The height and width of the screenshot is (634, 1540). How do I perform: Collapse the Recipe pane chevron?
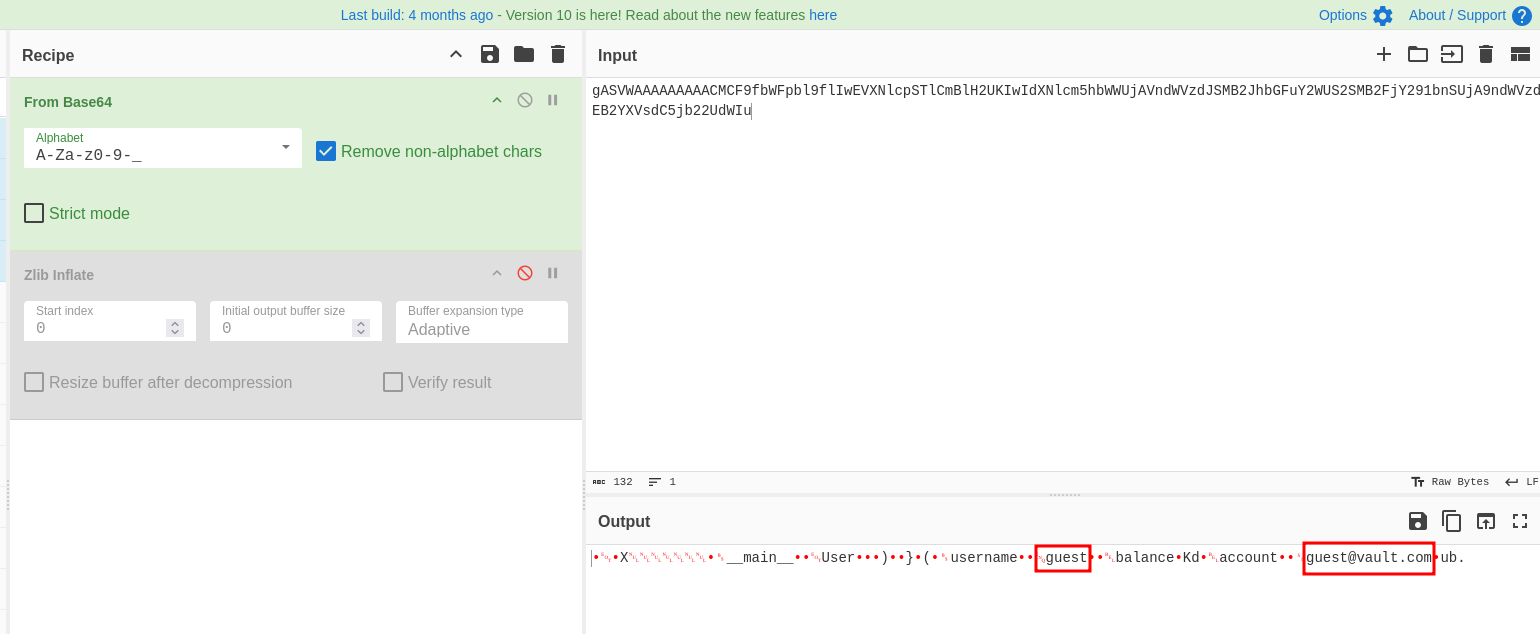coord(456,54)
